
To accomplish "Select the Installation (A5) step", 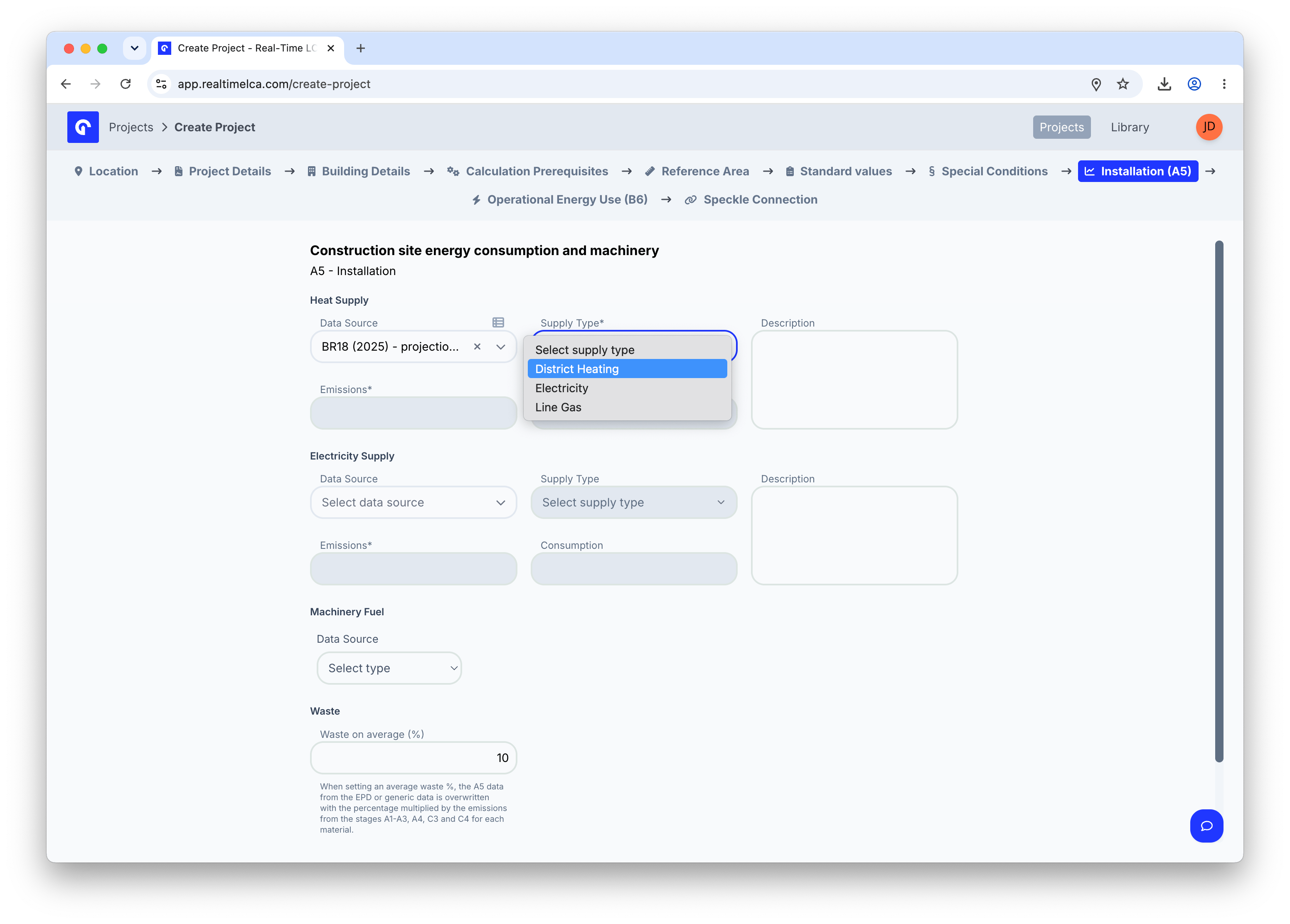I will (1137, 171).
